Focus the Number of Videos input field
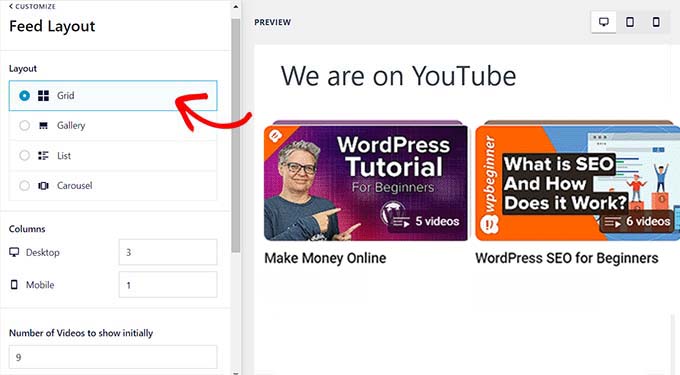680x375 pixels. pos(113,357)
